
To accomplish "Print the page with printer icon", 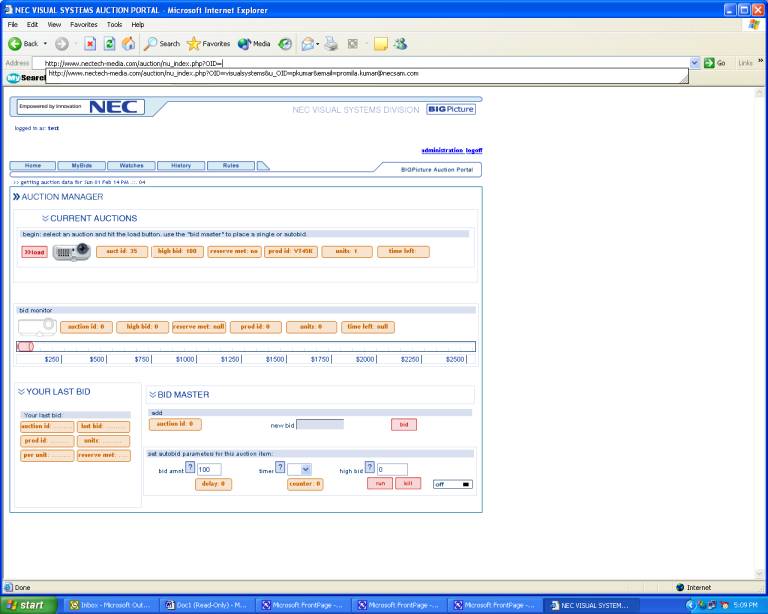I will tap(332, 44).
